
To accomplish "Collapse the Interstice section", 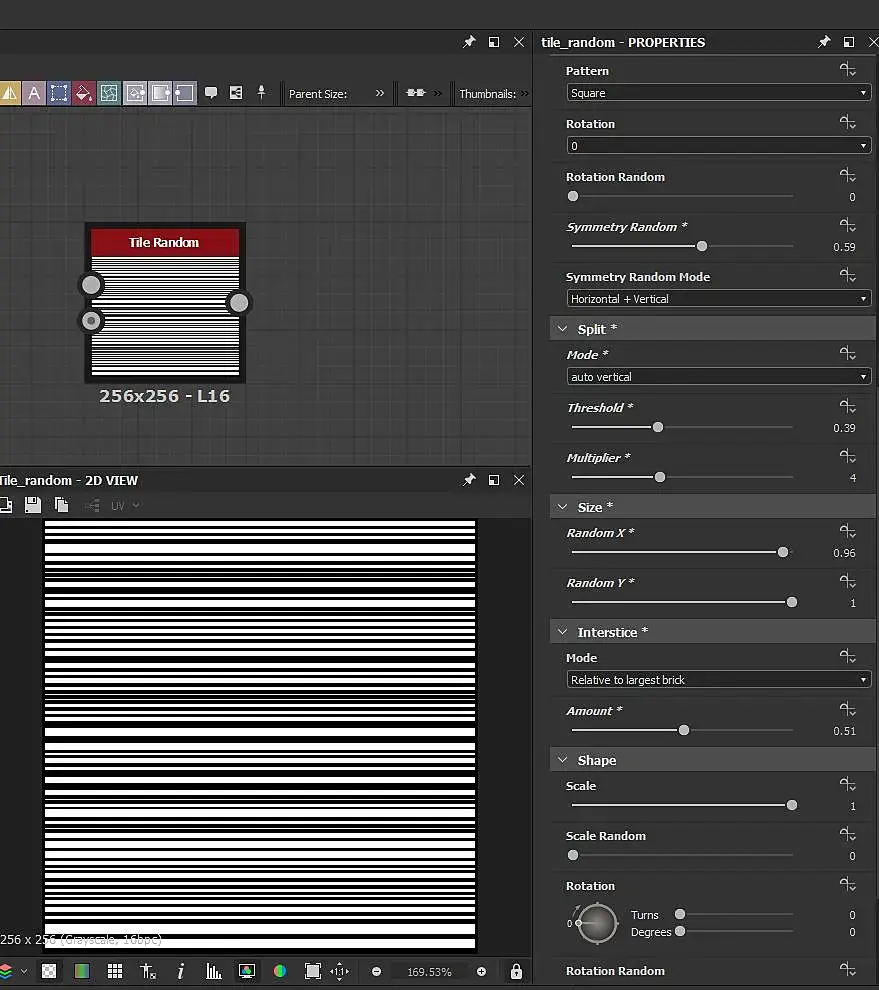I will [563, 632].
